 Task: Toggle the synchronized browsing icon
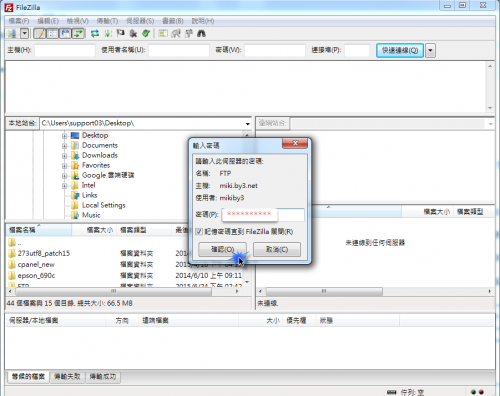click(189, 33)
